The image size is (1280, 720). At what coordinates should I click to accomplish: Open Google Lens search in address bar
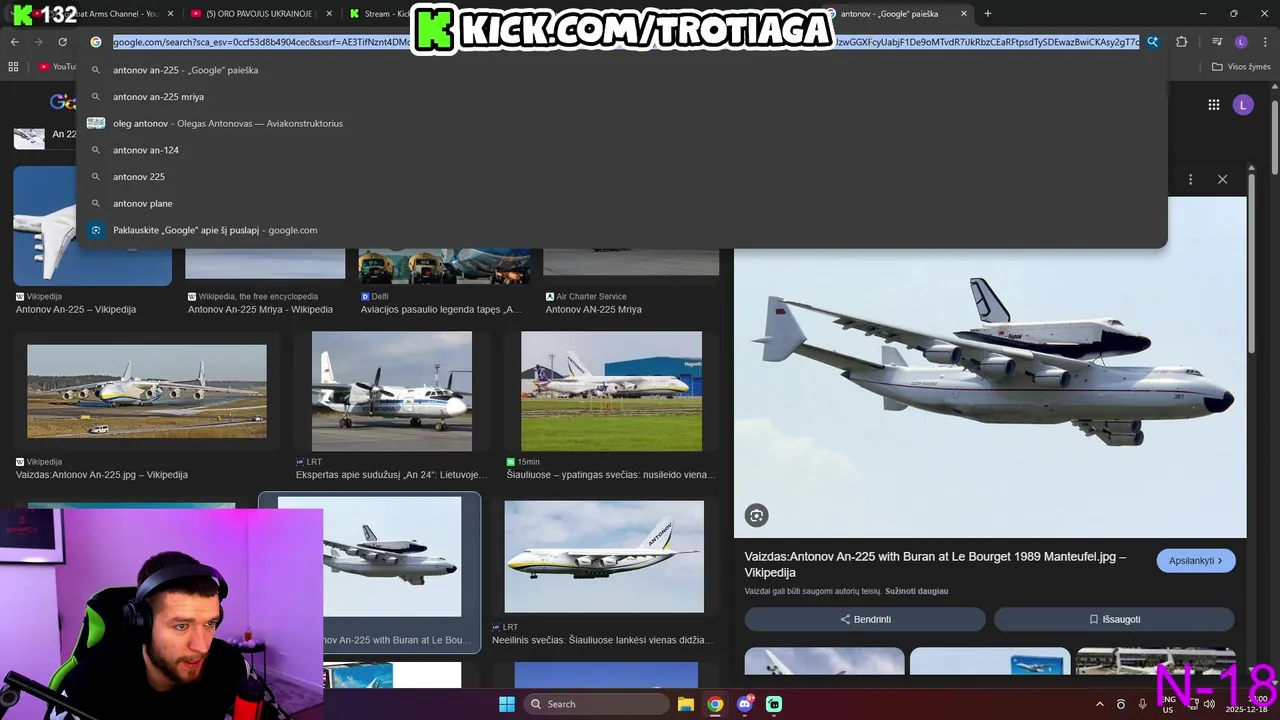coord(1153,42)
